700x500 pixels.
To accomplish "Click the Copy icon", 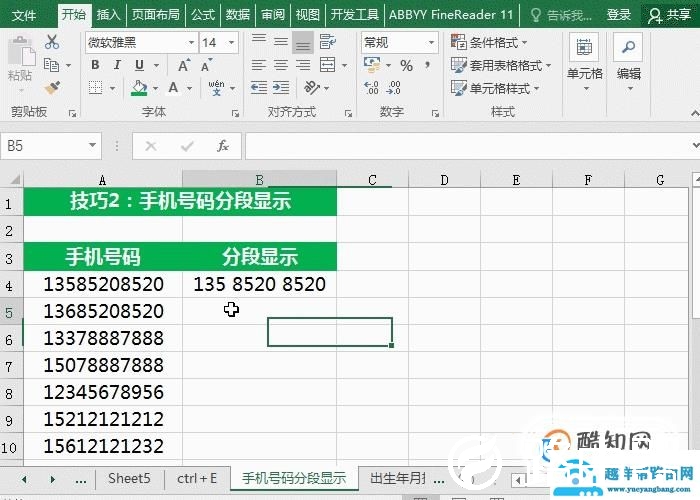I will 52,65.
